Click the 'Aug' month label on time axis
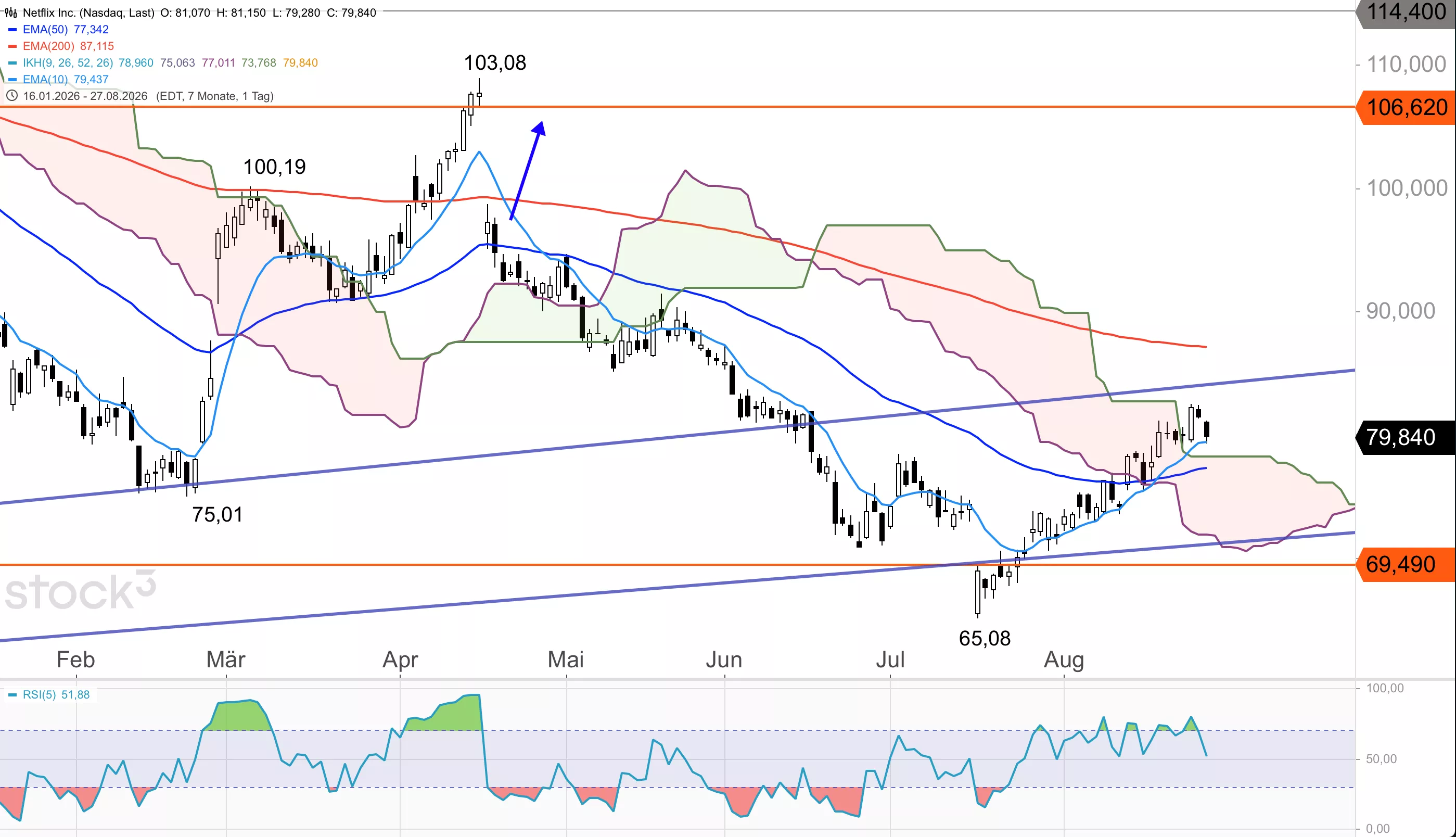Image resolution: width=1456 pixels, height=837 pixels. (1064, 660)
